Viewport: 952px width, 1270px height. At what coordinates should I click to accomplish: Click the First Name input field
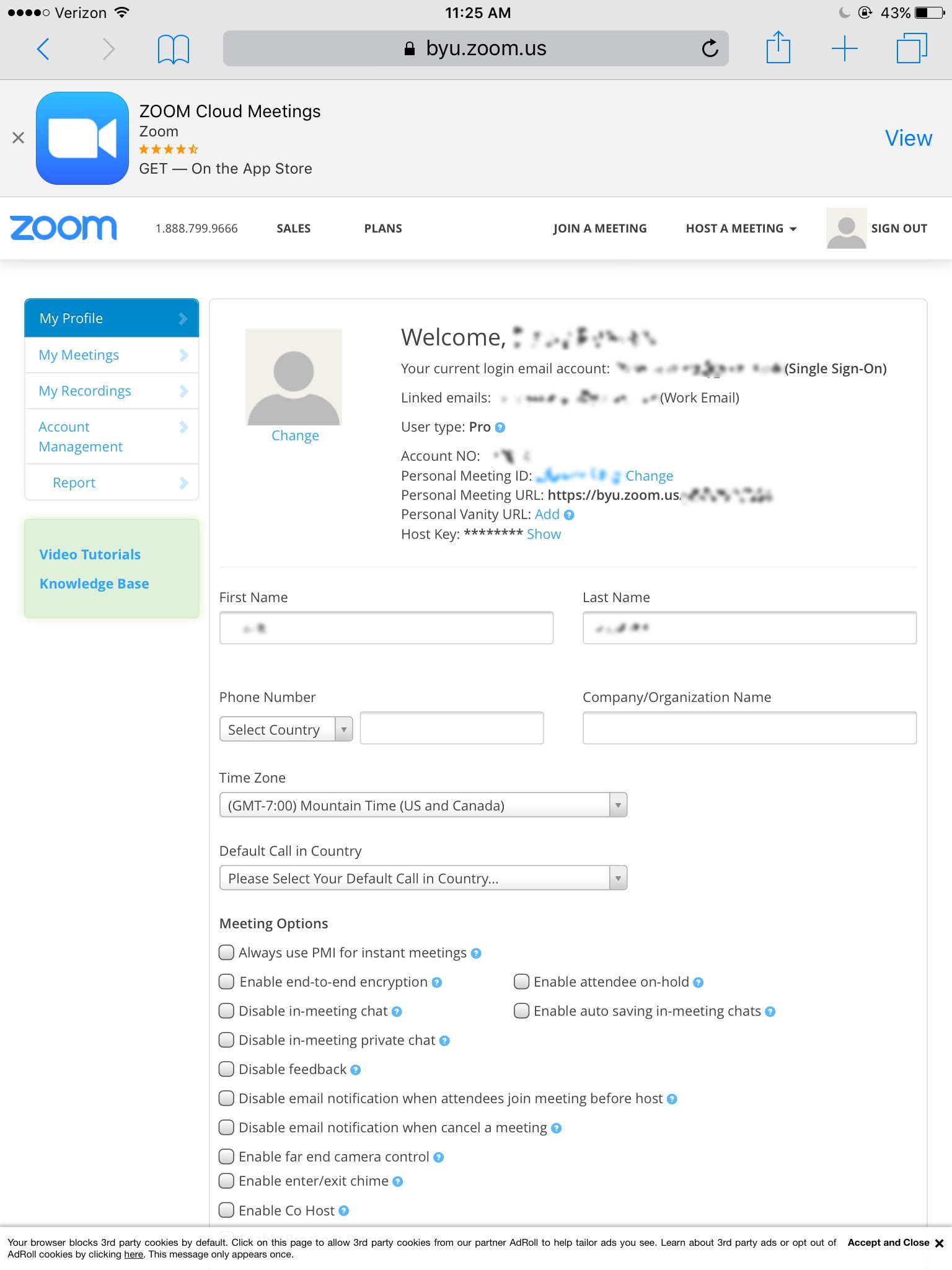click(x=386, y=628)
